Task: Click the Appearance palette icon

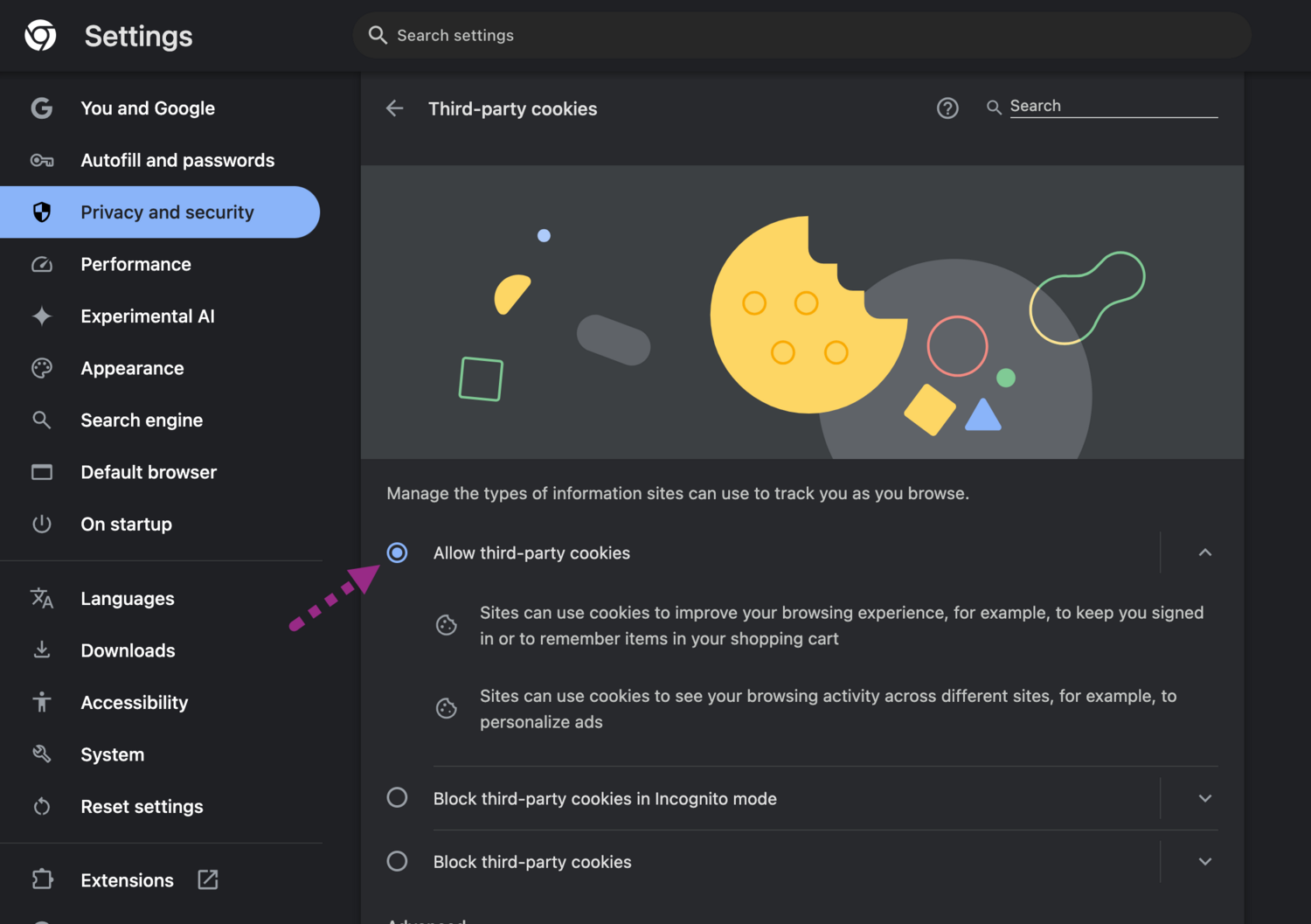Action: 42,369
